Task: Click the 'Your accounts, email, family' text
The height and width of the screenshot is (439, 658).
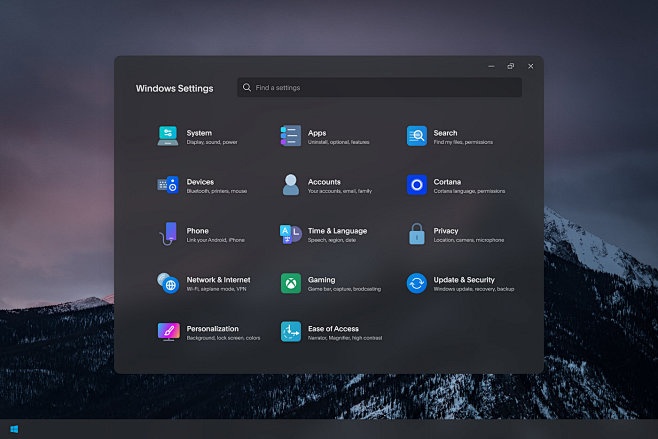Action: point(340,191)
